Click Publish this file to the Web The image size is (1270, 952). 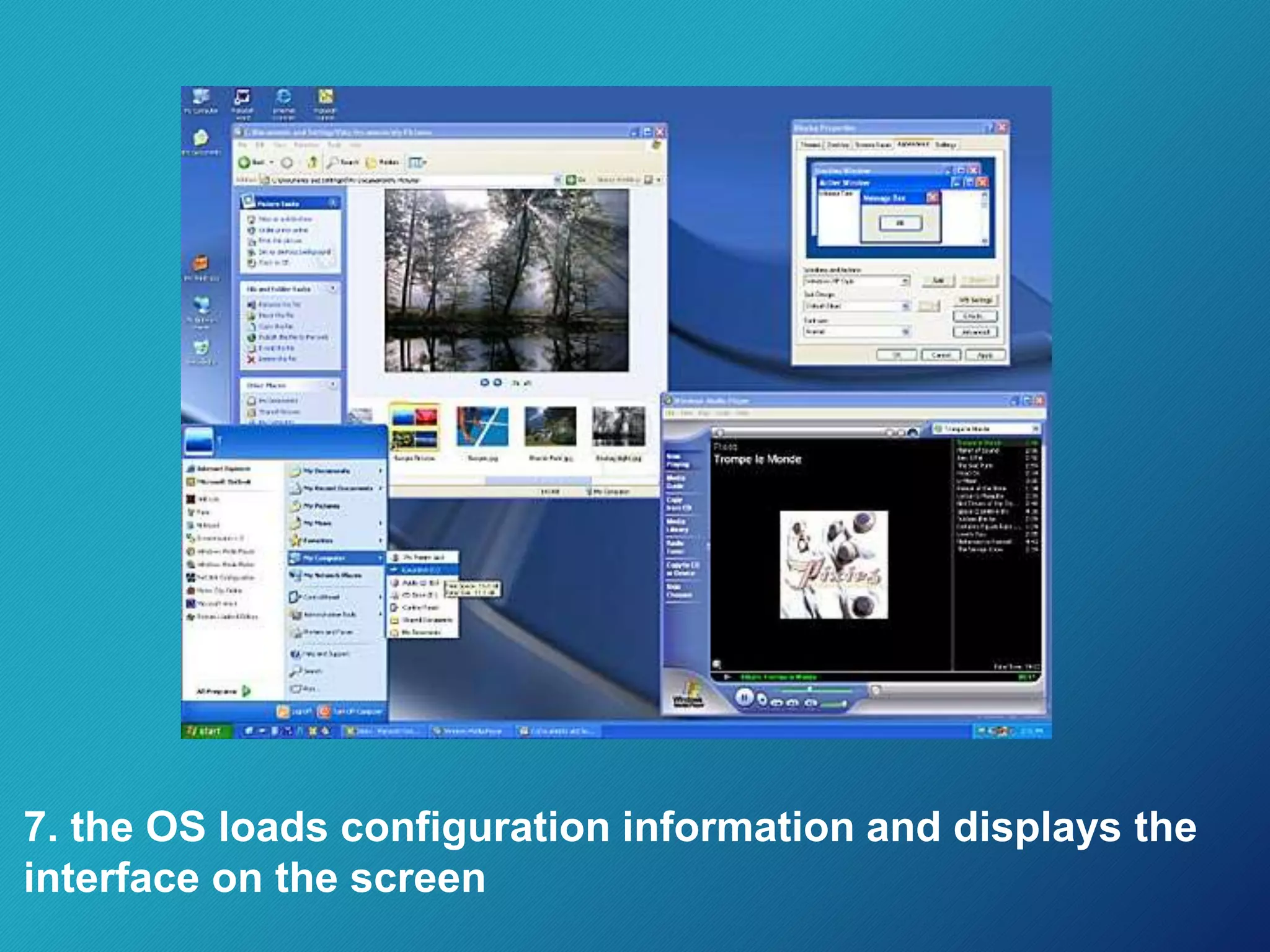pyautogui.click(x=288, y=337)
